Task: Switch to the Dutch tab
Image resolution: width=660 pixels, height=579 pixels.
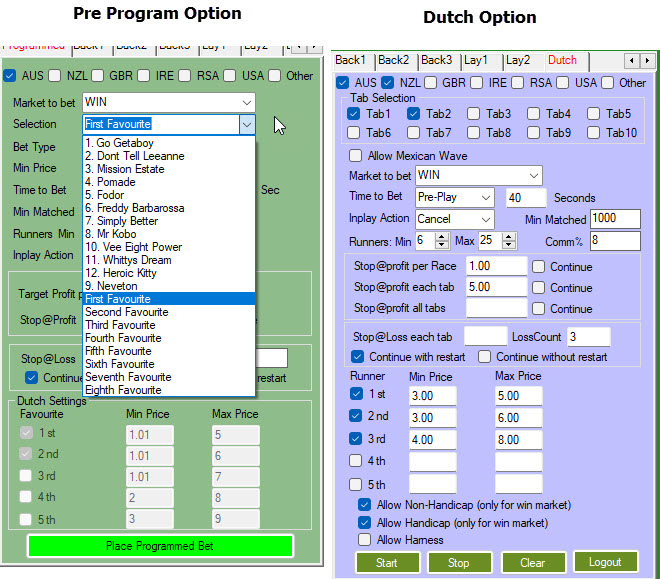Action: 562,60
